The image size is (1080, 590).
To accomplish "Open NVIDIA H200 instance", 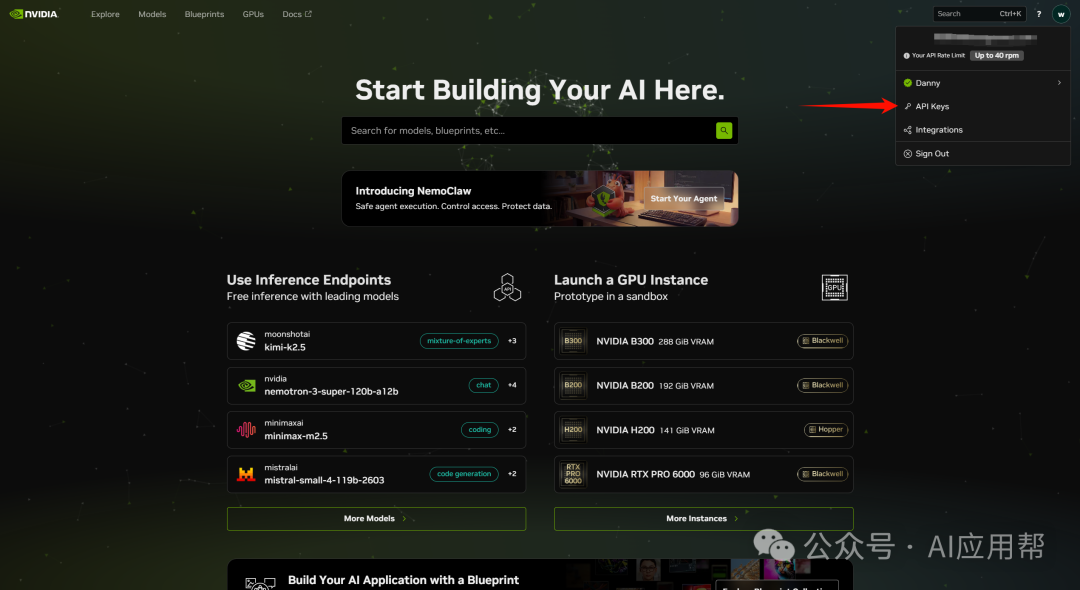I will 703,430.
